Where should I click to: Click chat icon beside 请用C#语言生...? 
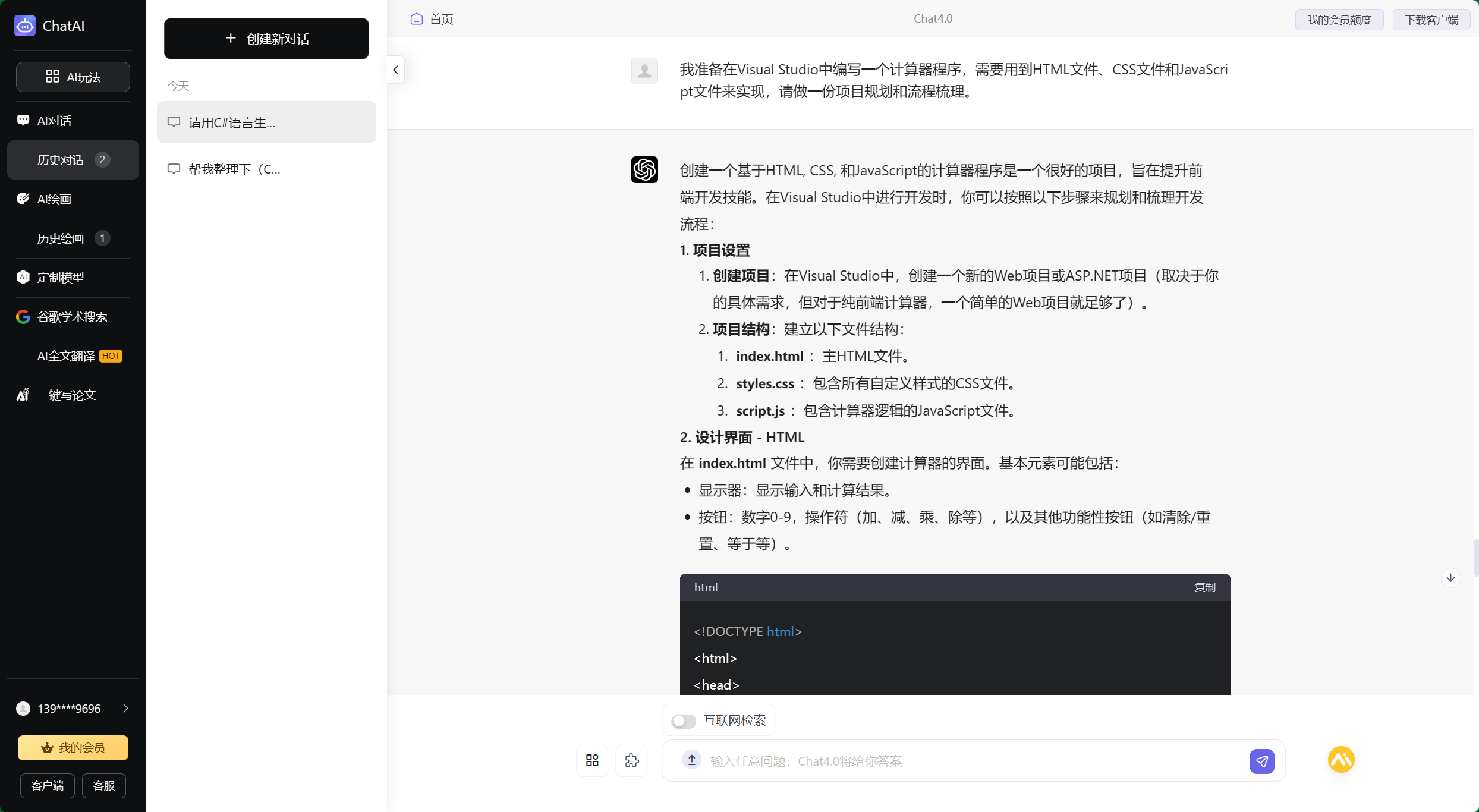tap(174, 122)
